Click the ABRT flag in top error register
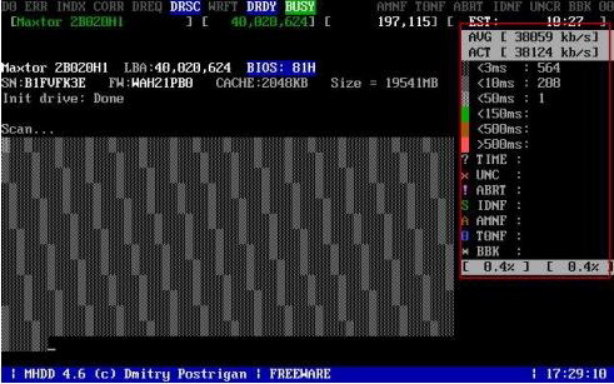 [x=469, y=7]
